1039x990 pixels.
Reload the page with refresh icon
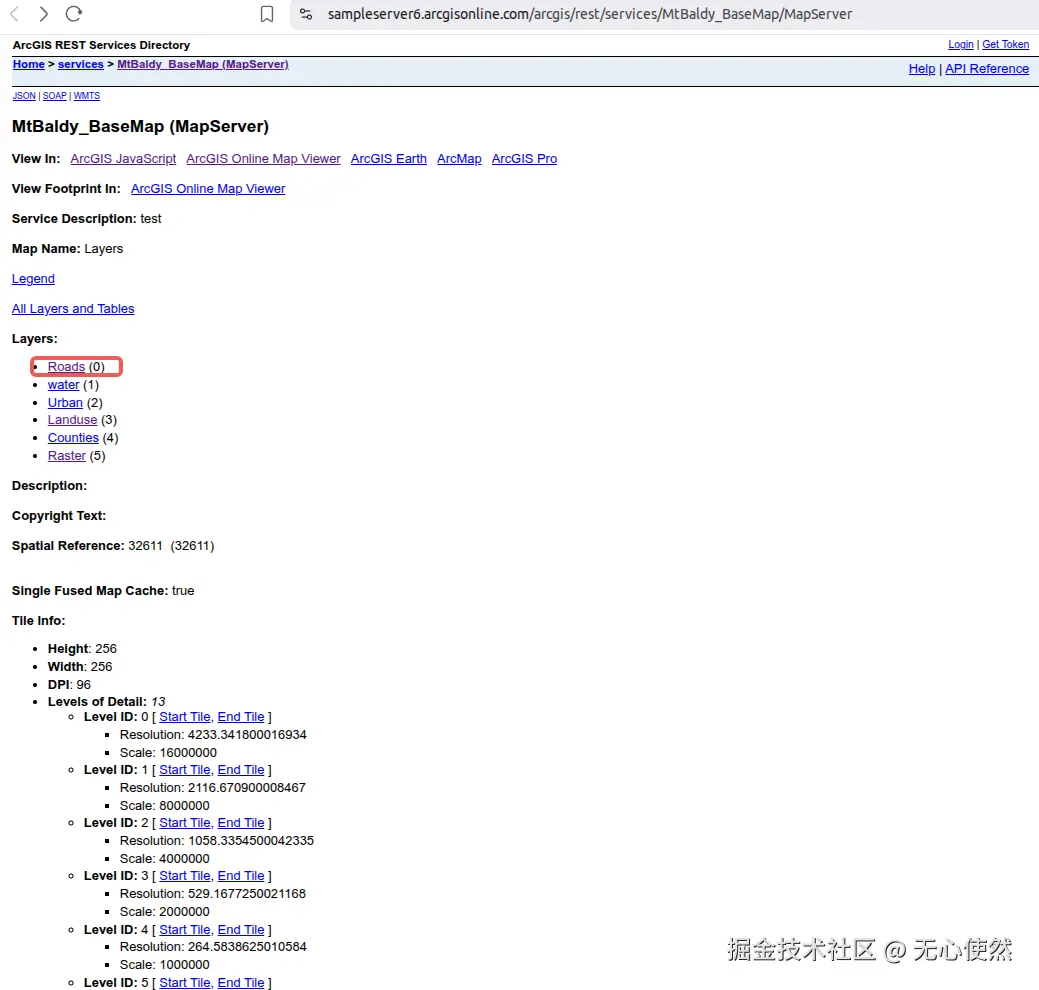[74, 13]
